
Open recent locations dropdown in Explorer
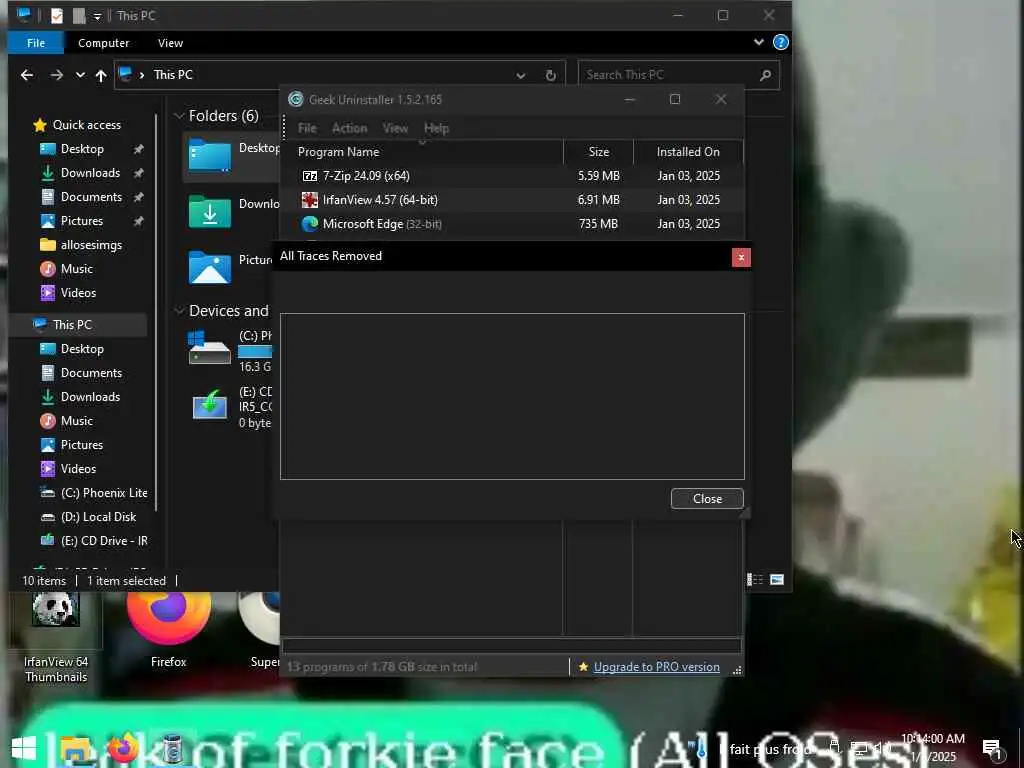click(x=80, y=75)
